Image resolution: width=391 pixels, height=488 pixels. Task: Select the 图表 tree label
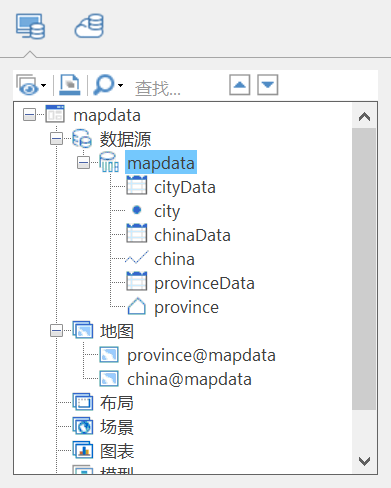coord(117,451)
